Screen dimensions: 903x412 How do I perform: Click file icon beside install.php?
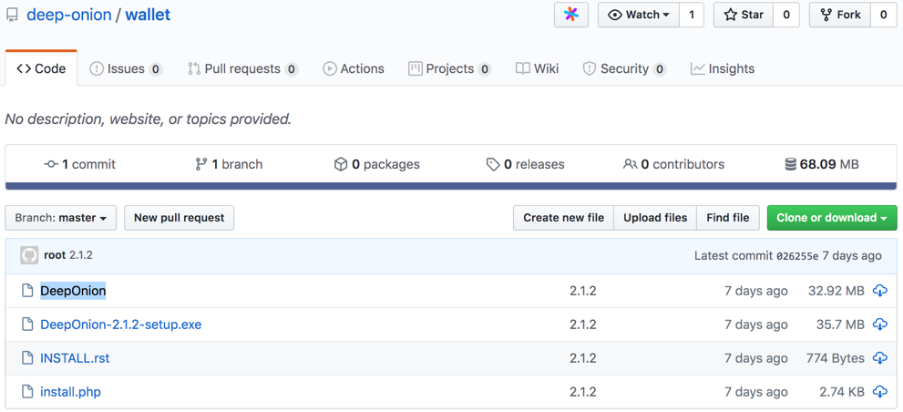click(27, 392)
